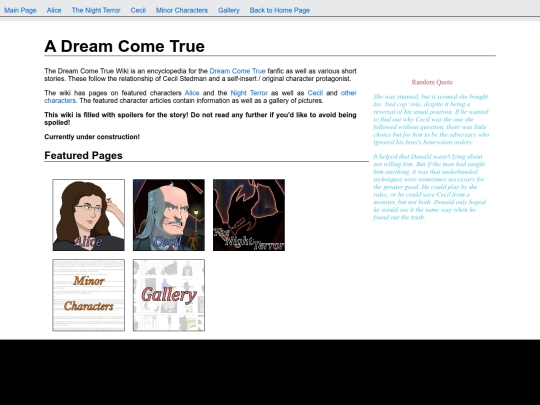Click the inline Alice link in paragraph
The width and height of the screenshot is (540, 405).
pos(192,93)
